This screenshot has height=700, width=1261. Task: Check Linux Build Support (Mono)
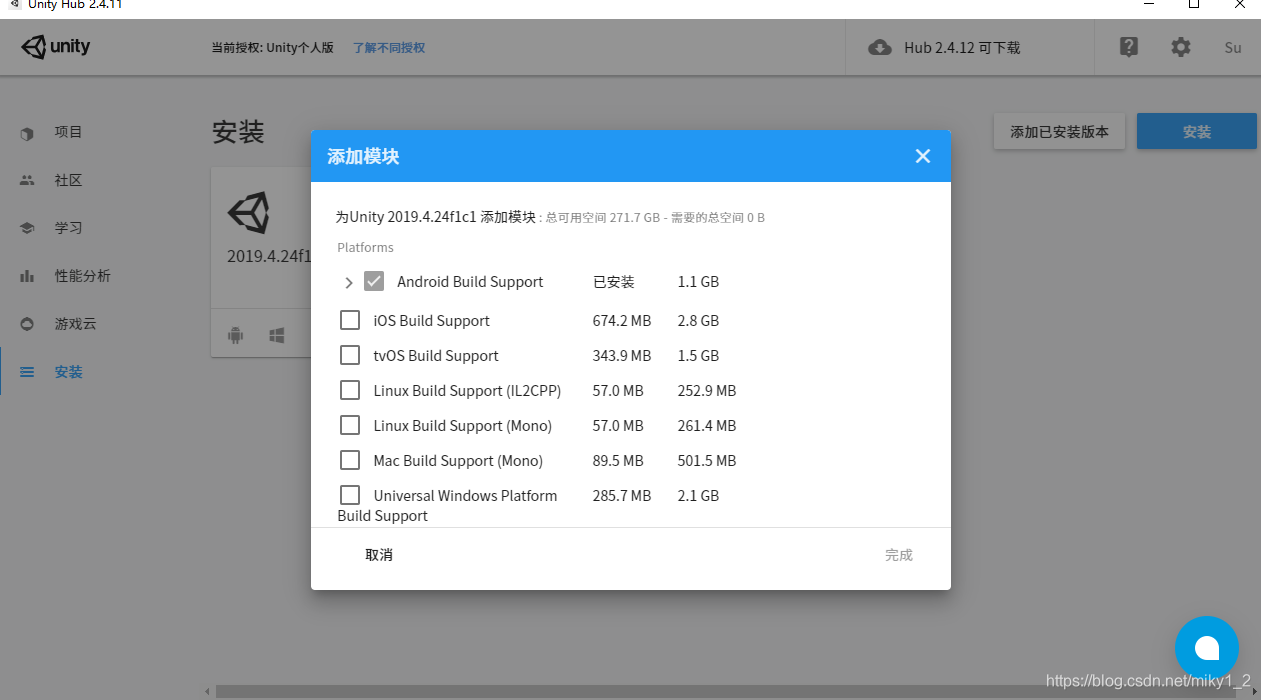click(x=350, y=425)
